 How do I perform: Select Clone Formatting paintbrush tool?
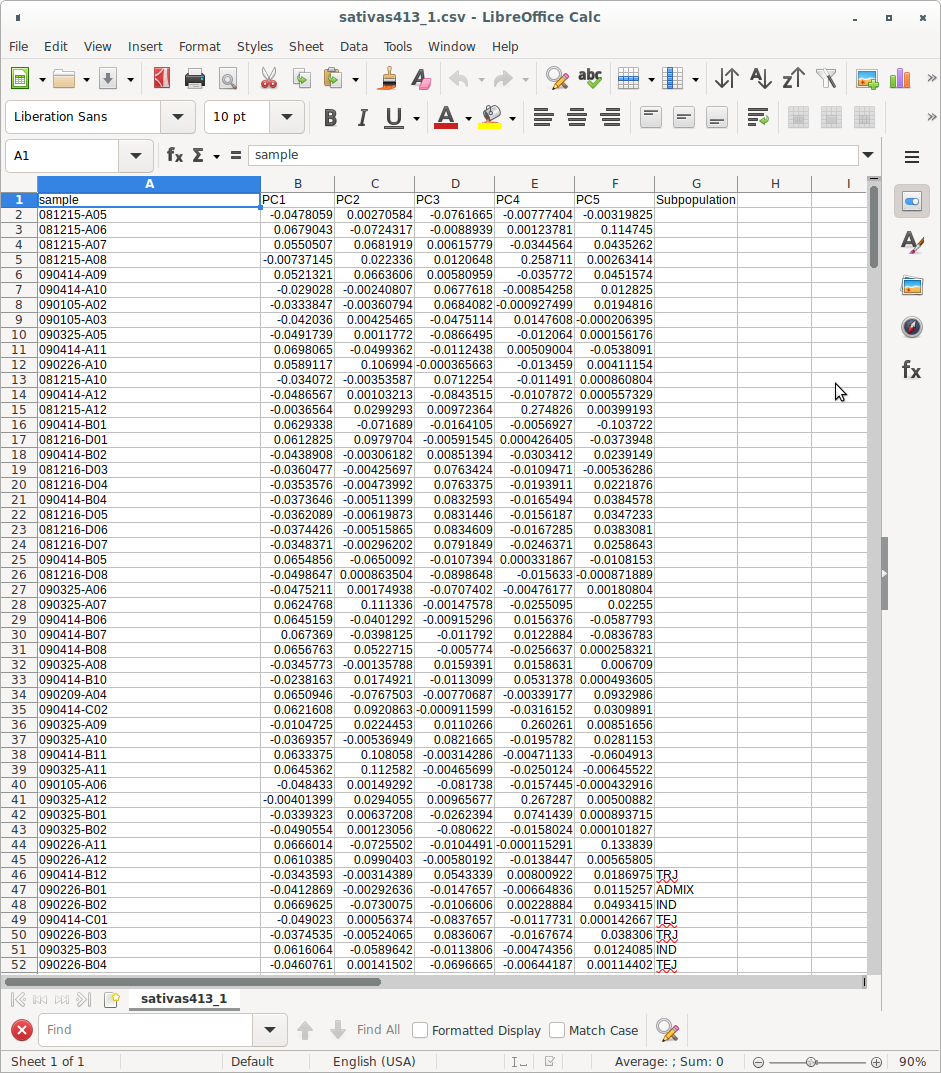point(387,79)
